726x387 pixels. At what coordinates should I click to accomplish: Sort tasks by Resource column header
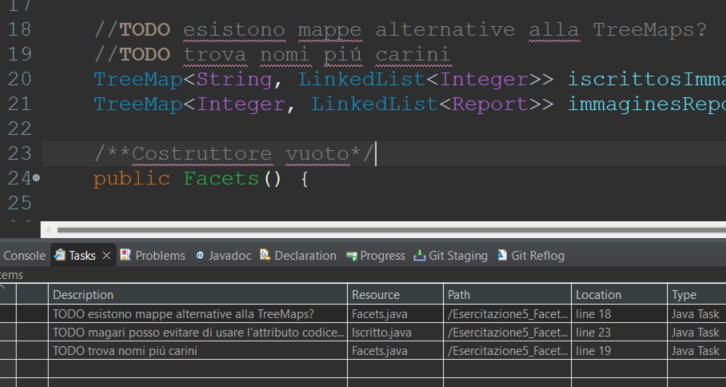(395, 294)
